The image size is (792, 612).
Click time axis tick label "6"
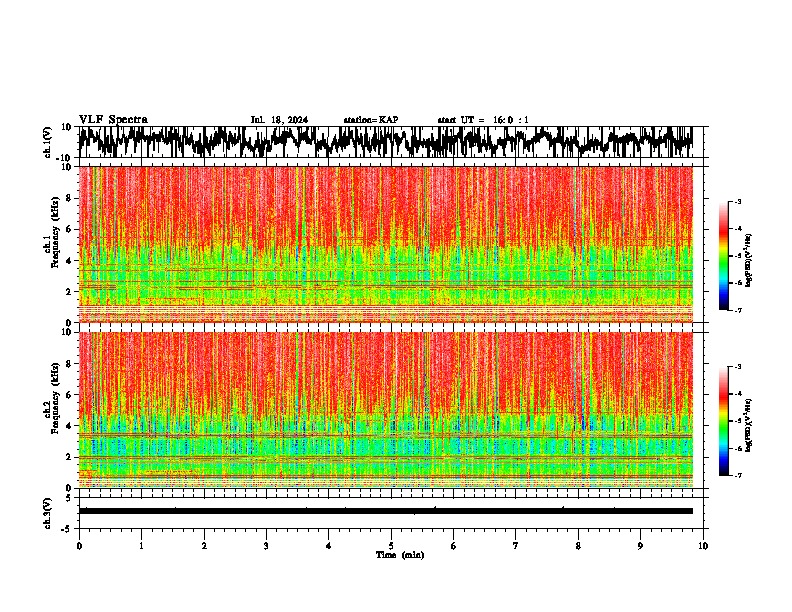[x=454, y=546]
